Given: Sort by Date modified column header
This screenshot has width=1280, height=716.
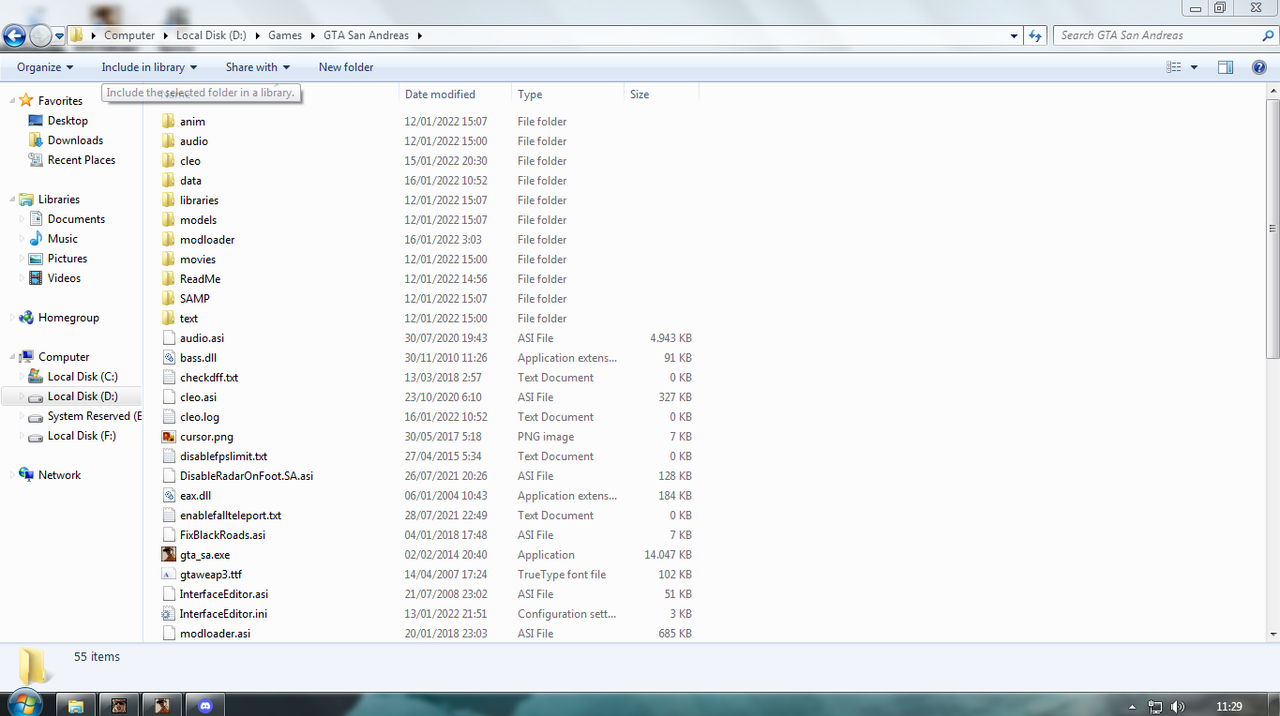Looking at the screenshot, I should pos(440,94).
